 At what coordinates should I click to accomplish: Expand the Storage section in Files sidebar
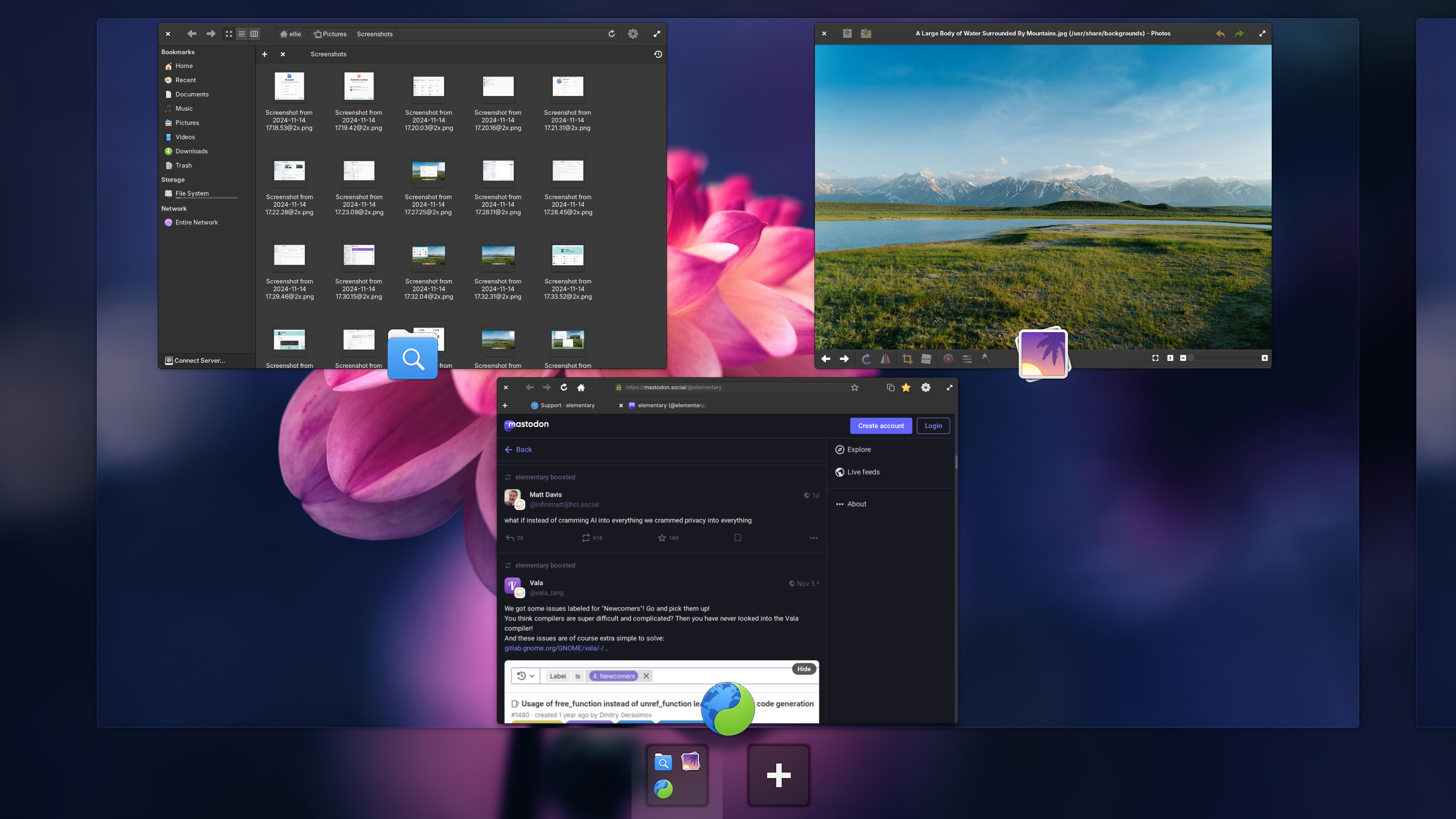173,179
